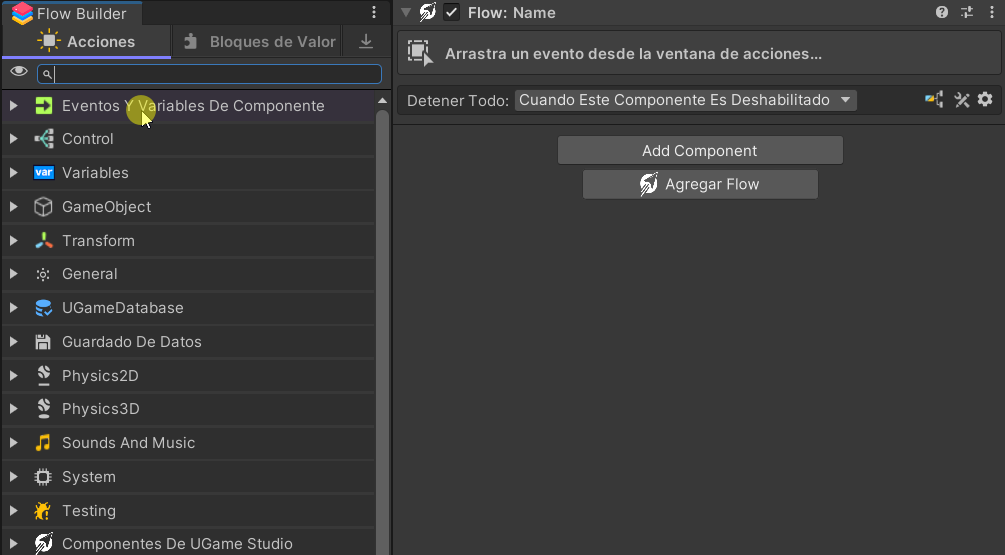Click the Variables category var icon
The image size is (1005, 555).
coord(43,173)
